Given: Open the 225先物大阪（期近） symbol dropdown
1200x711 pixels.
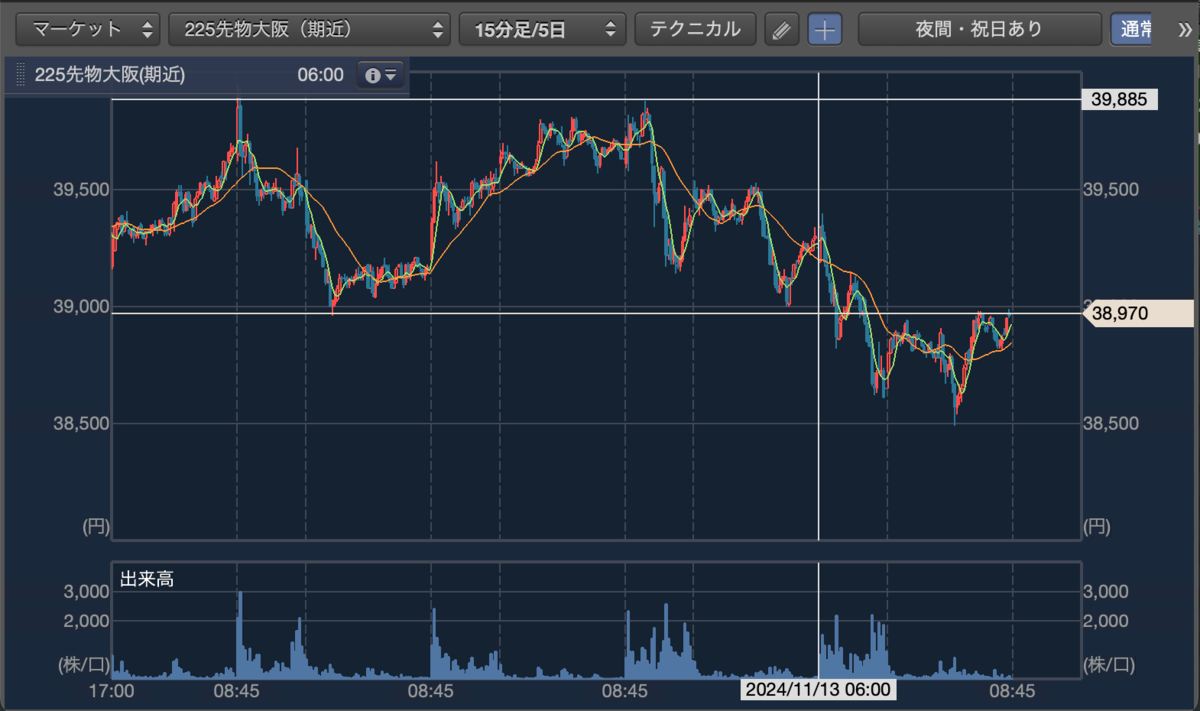Looking at the screenshot, I should tap(309, 29).
